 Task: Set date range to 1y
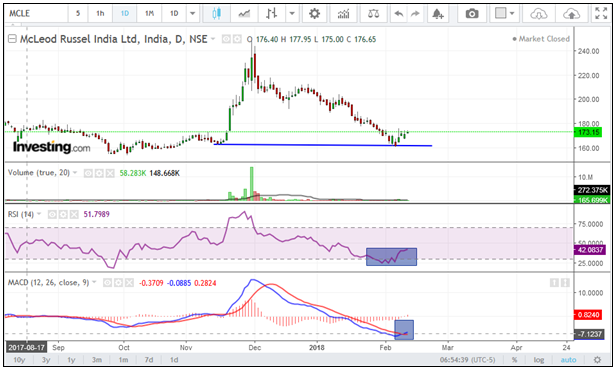[71, 359]
